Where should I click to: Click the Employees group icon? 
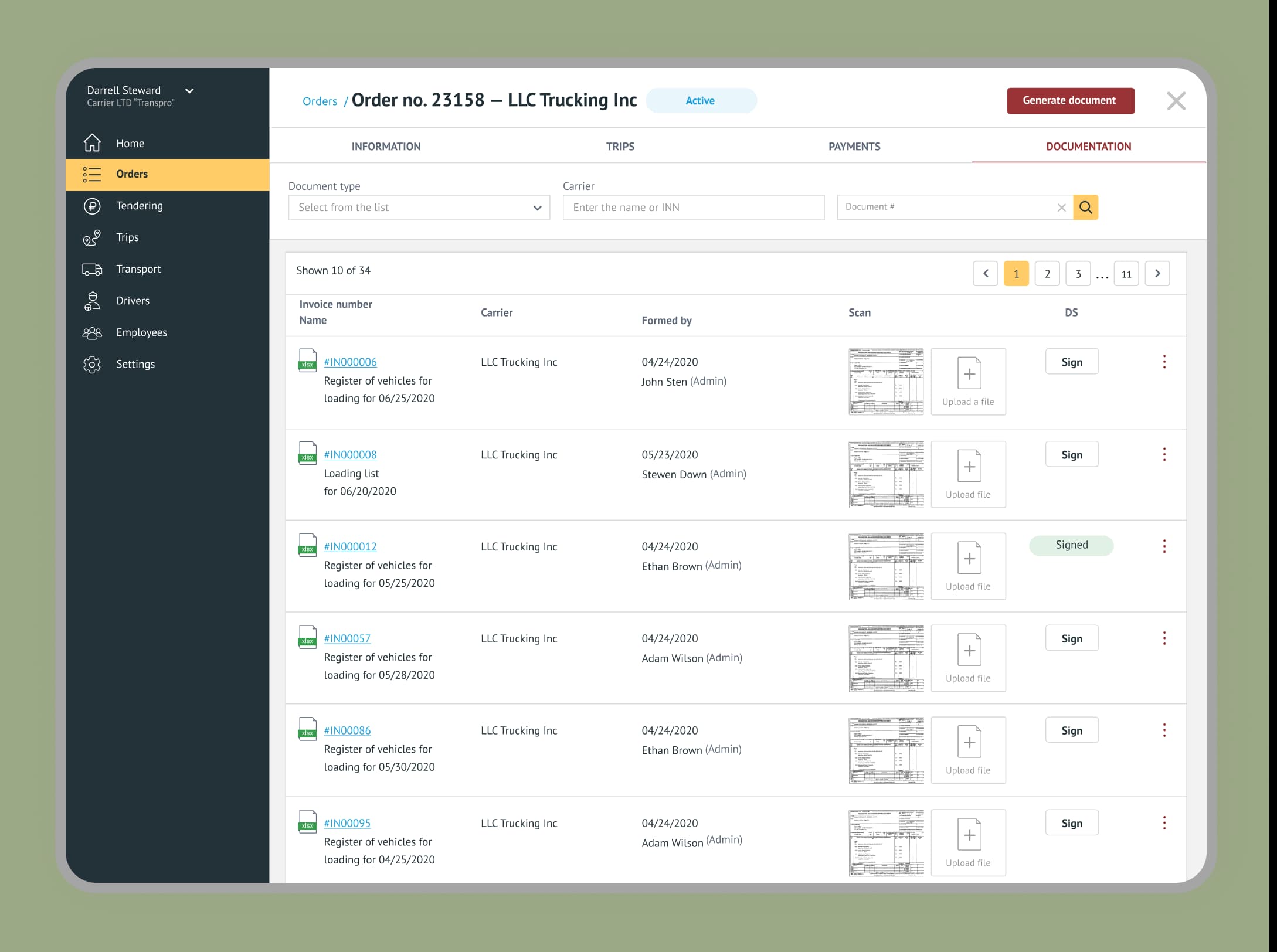pos(92,332)
